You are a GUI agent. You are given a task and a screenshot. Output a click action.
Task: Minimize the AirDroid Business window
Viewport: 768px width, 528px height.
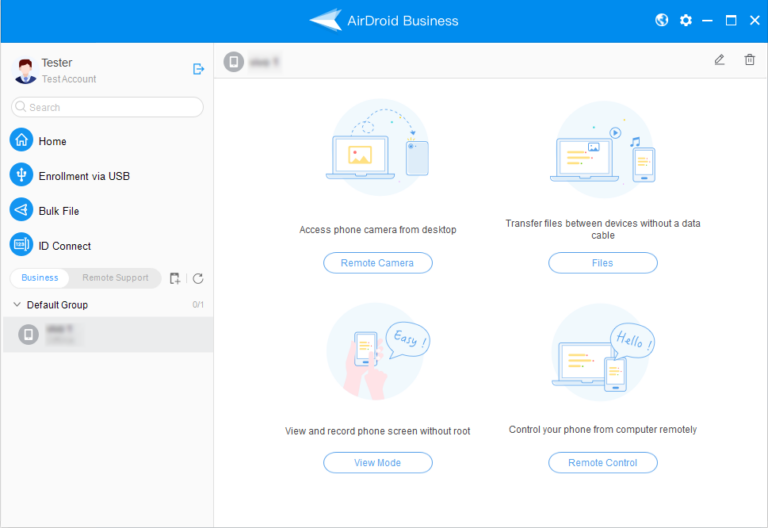[707, 21]
